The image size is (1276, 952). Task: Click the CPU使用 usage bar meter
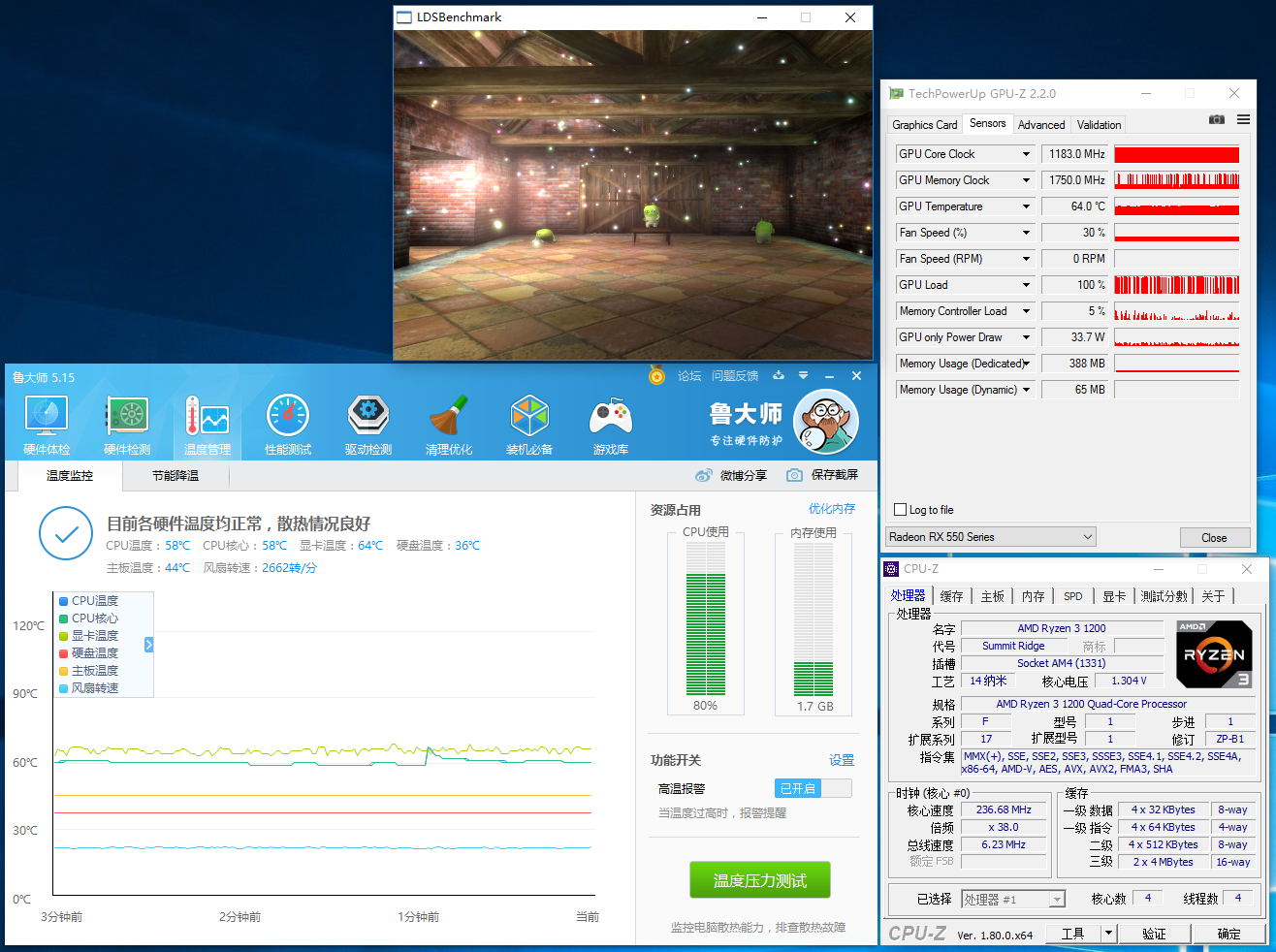click(706, 619)
